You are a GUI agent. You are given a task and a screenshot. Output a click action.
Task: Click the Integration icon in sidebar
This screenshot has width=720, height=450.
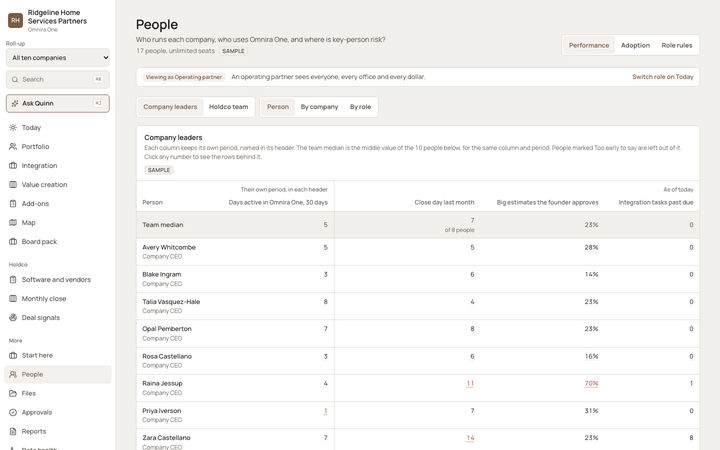[x=13, y=165]
